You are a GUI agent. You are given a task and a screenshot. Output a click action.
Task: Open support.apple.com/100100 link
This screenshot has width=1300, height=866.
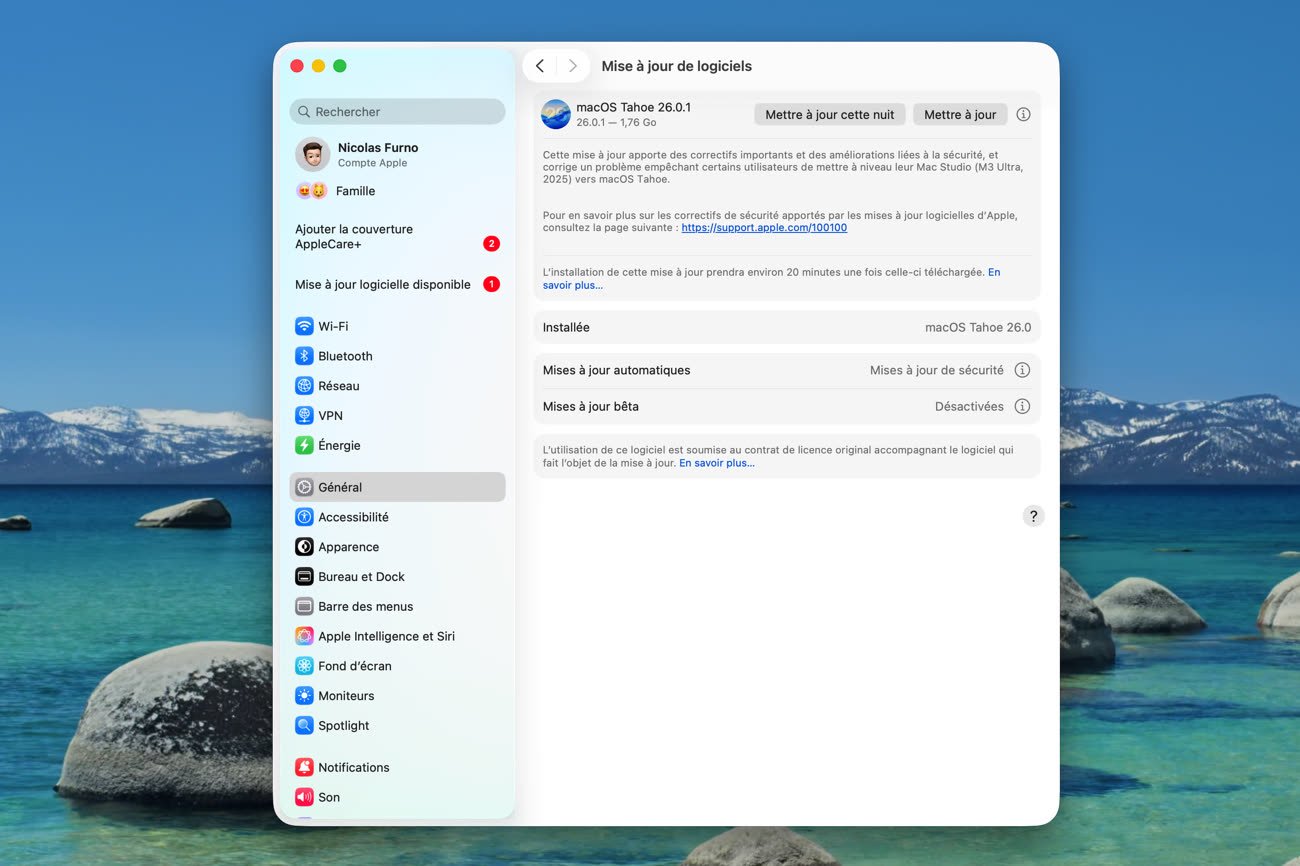pos(764,228)
